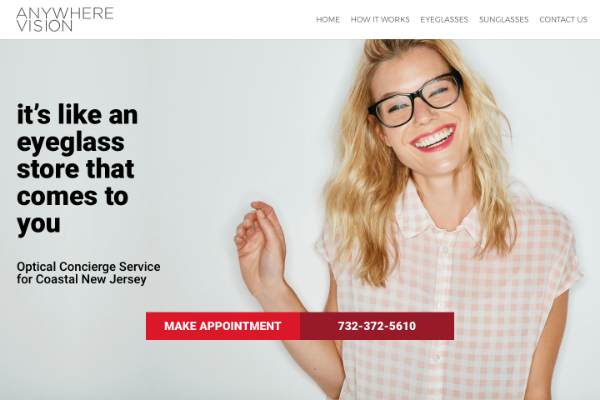The image size is (600, 400).
Task: Click the "store that" headline line
Action: tap(75, 169)
